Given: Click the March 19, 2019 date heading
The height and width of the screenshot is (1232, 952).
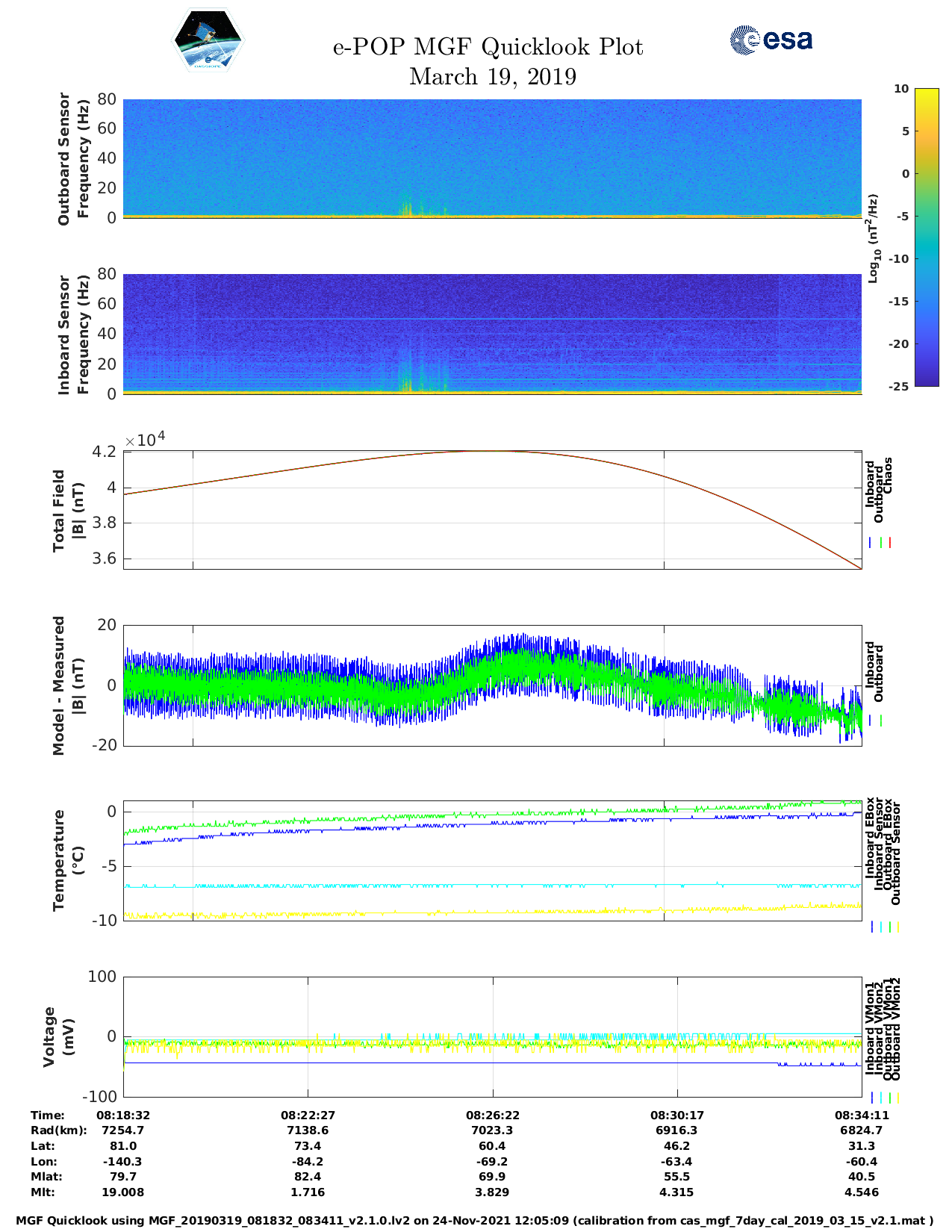Looking at the screenshot, I should click(492, 77).
